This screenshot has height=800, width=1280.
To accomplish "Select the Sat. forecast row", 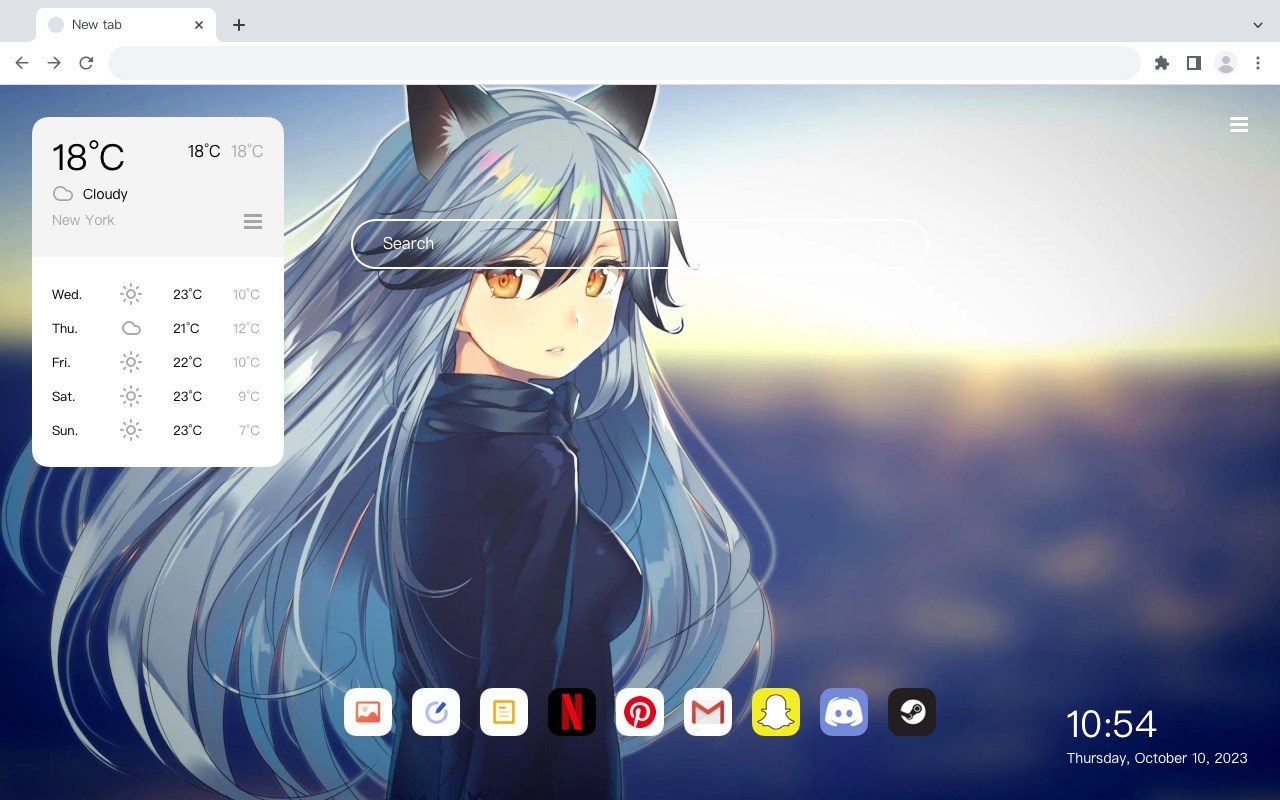I will coord(158,396).
